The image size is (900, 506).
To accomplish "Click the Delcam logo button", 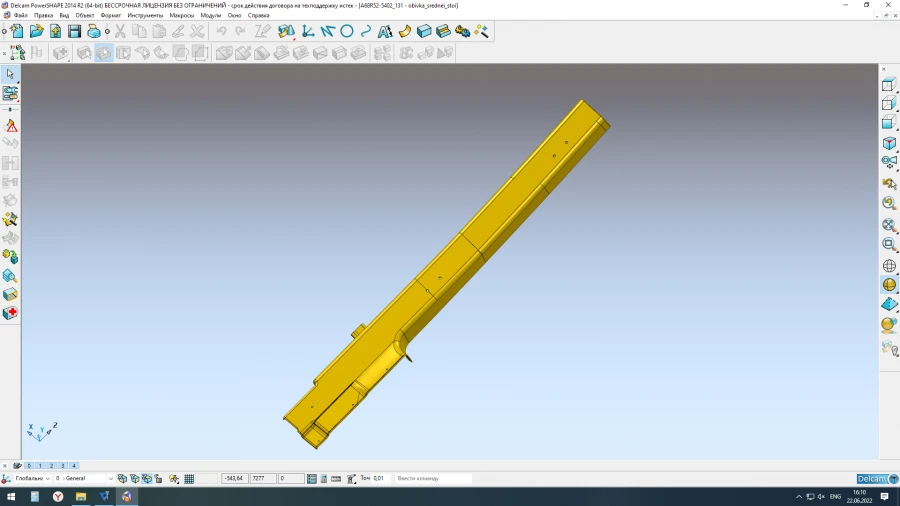I will point(871,479).
